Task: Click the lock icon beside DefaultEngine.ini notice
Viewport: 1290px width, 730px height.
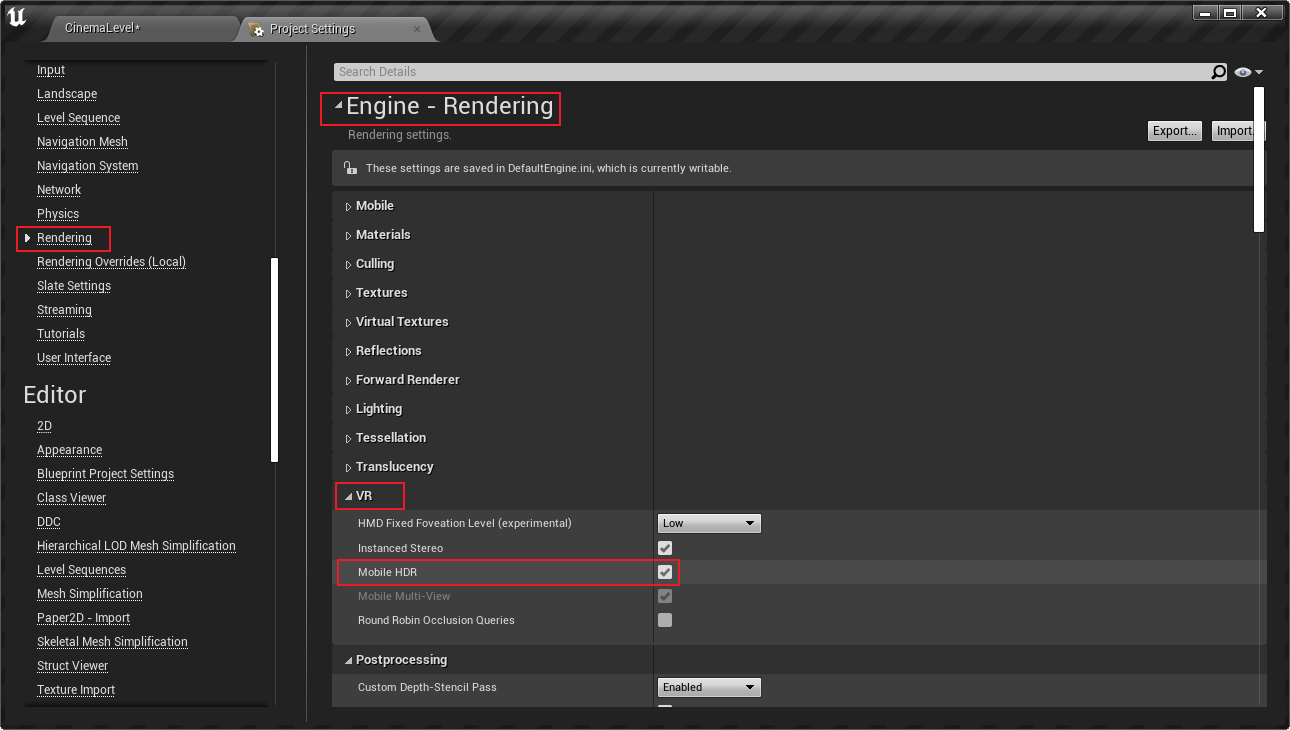Action: [x=350, y=168]
